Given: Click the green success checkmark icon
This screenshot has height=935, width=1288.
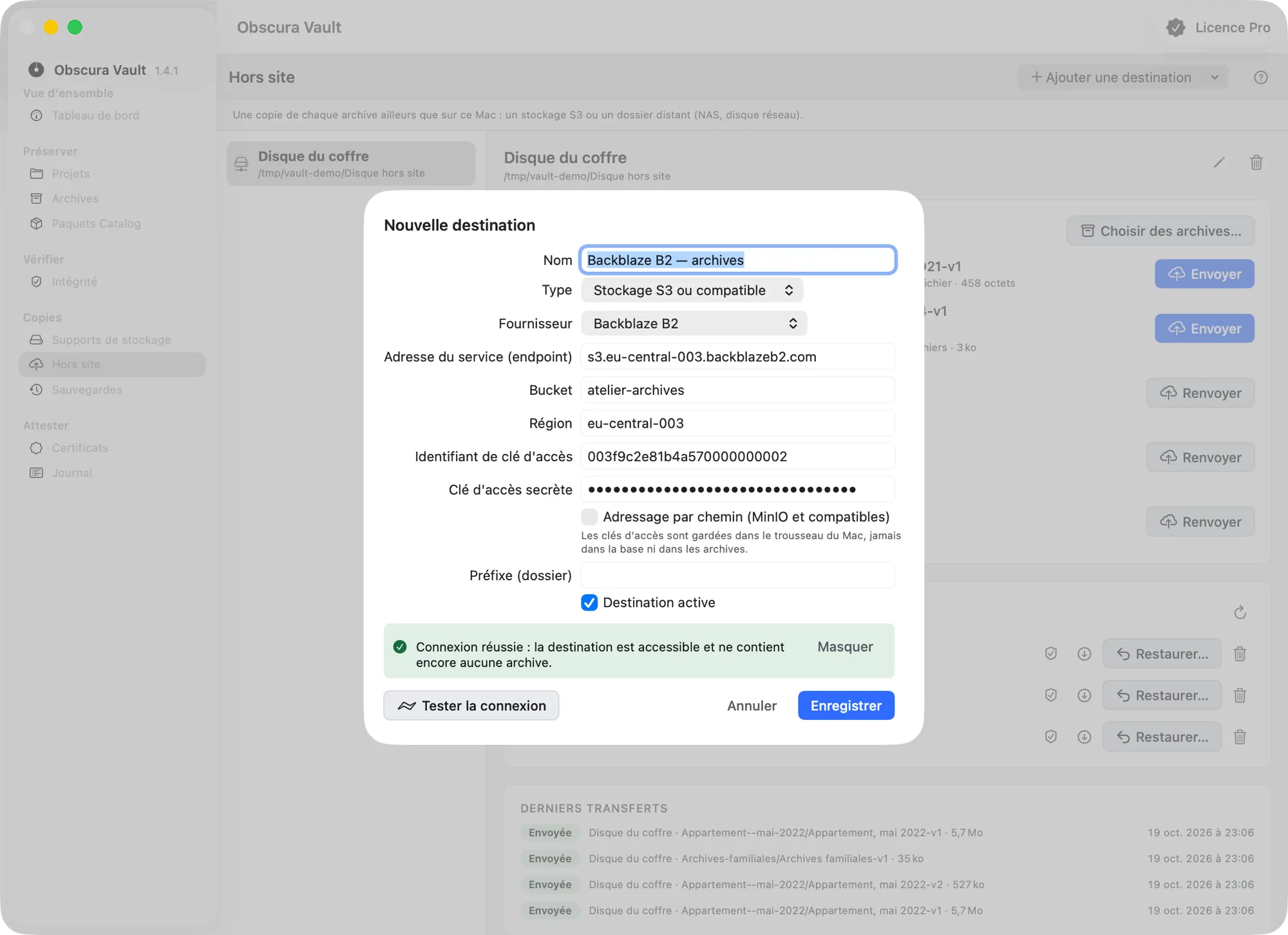Looking at the screenshot, I should coord(400,647).
